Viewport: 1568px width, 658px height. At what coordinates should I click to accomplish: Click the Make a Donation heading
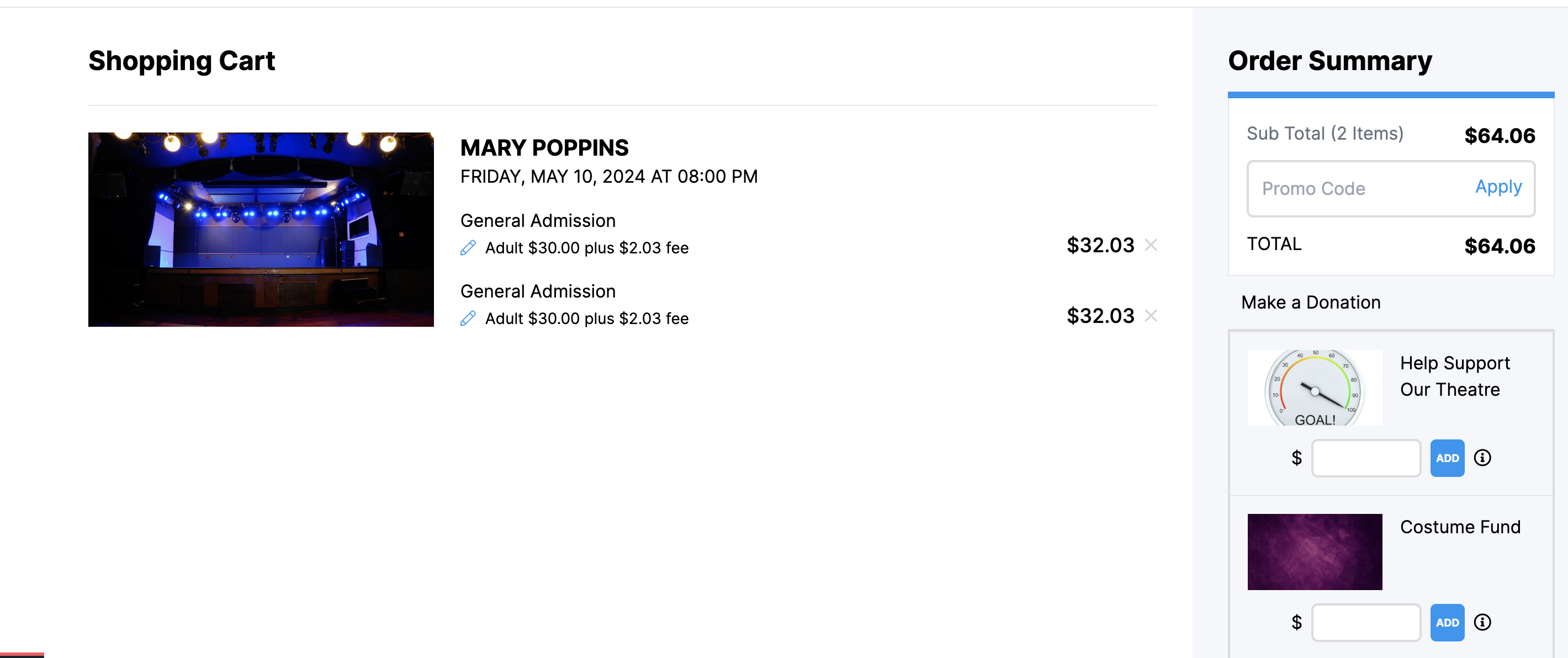(1311, 303)
